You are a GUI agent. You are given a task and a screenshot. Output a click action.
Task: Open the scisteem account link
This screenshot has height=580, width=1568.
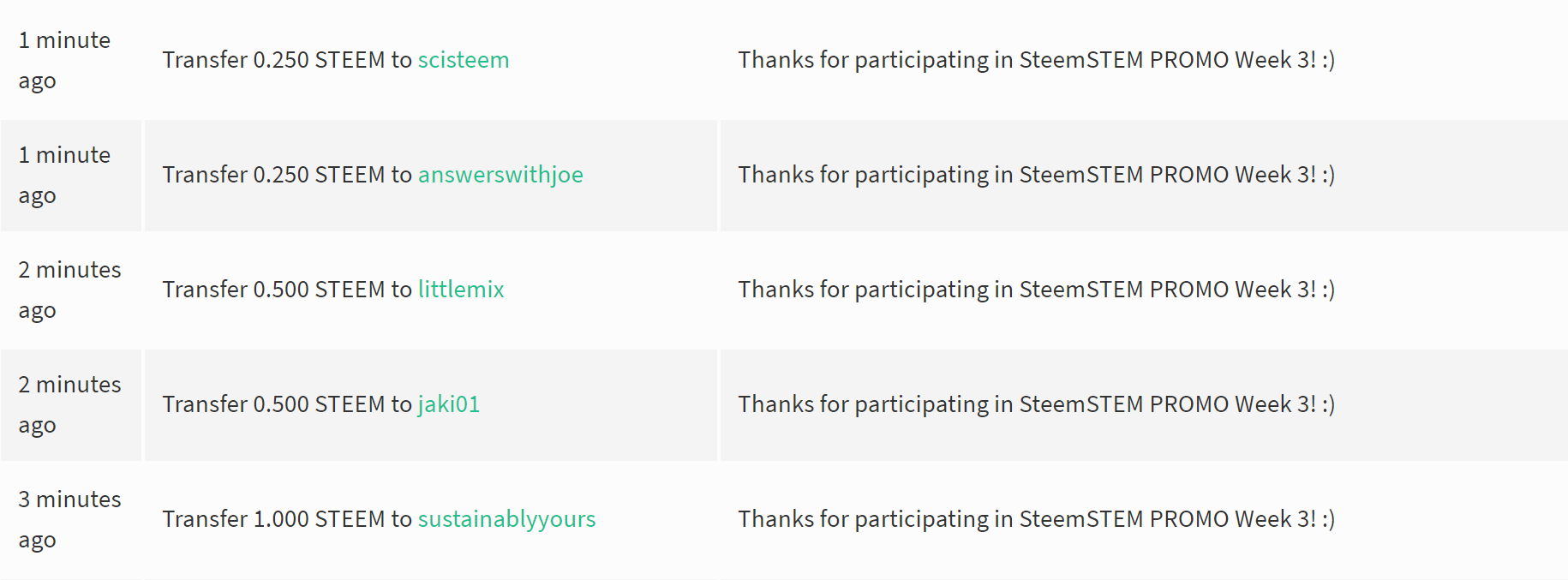[x=463, y=60]
